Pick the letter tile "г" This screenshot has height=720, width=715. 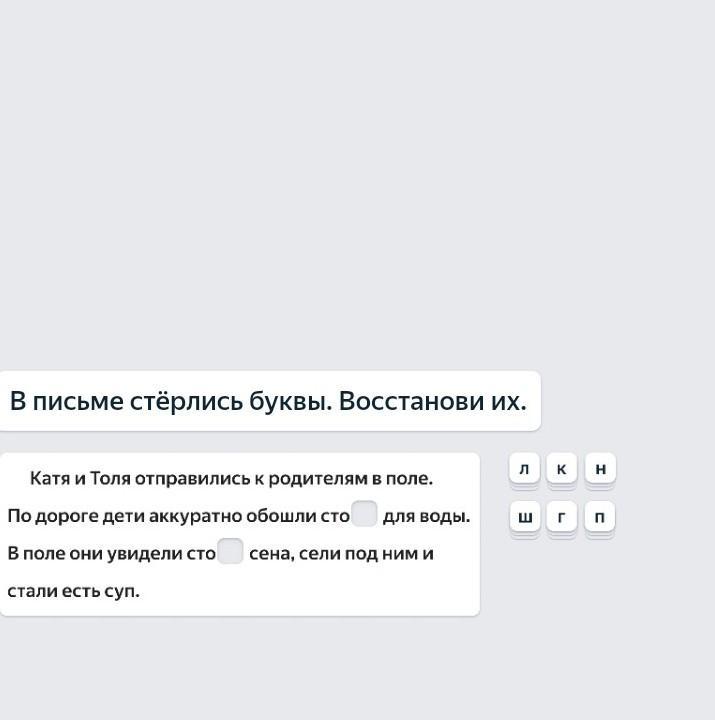pyautogui.click(x=561, y=517)
